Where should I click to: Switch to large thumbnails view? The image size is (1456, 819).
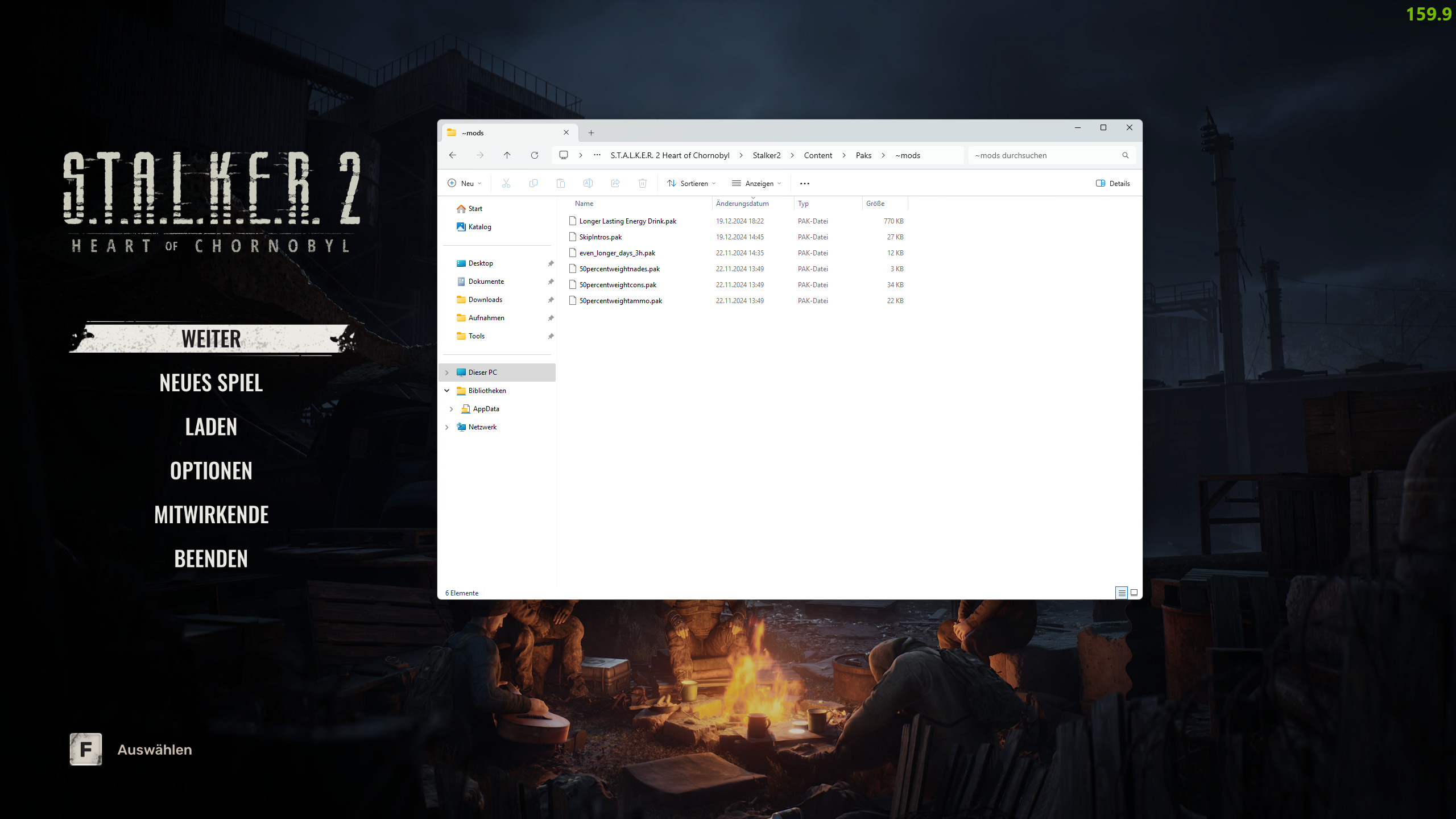tap(1134, 593)
